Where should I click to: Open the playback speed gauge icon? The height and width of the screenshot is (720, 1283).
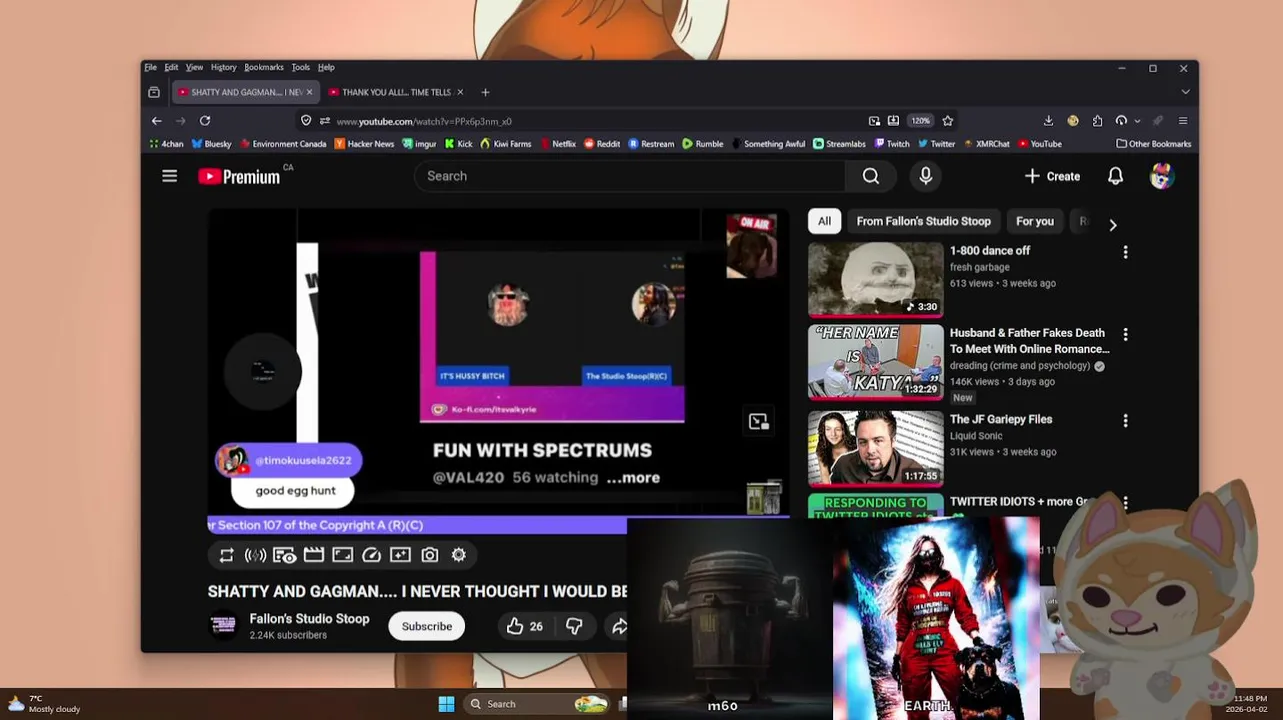tap(371, 555)
